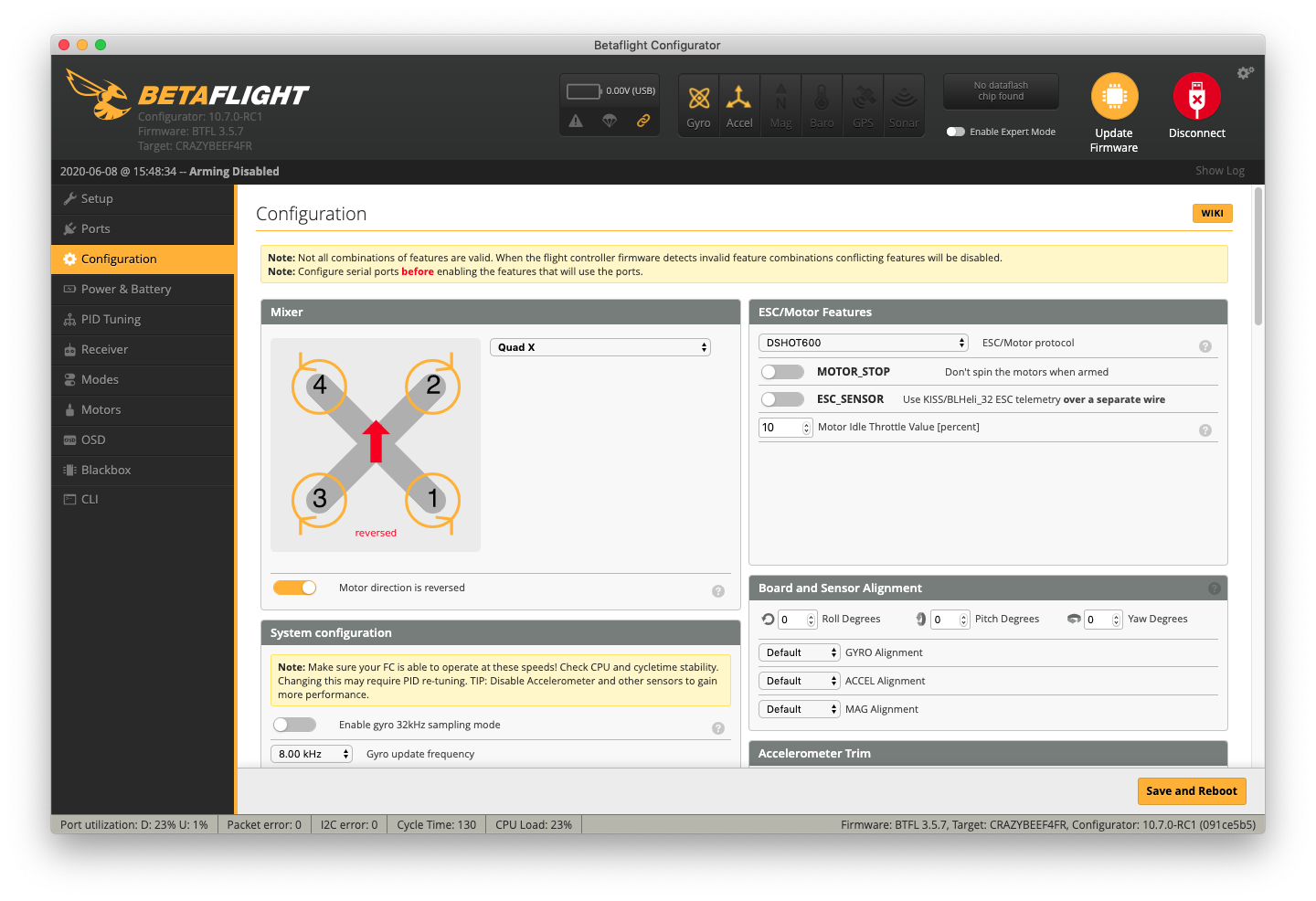Screen dimensions: 1316x901
Task: Open the Modes tab
Action: 143,379
